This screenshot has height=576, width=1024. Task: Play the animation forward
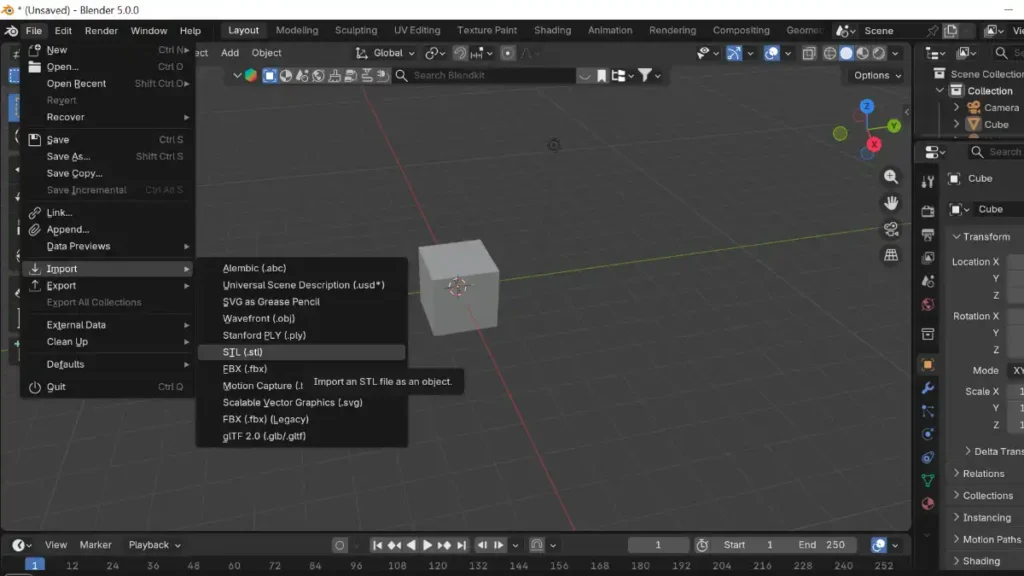tap(427, 545)
